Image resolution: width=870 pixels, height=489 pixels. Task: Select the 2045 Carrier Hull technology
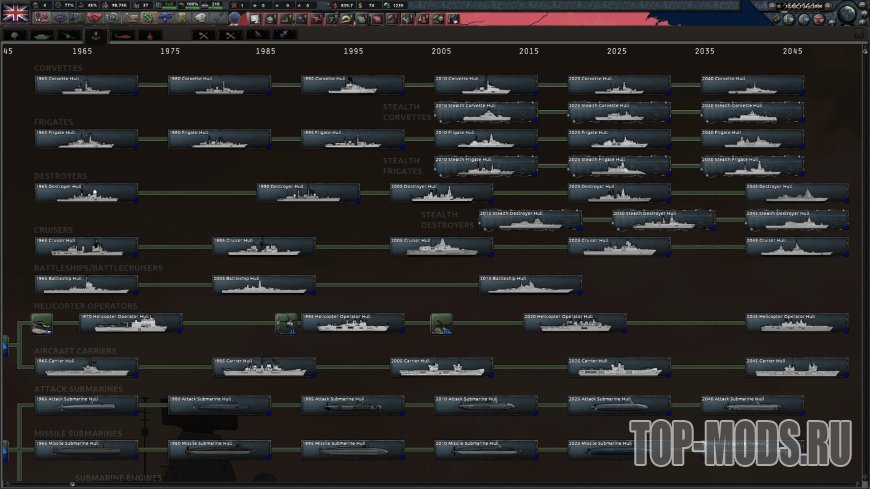(797, 367)
